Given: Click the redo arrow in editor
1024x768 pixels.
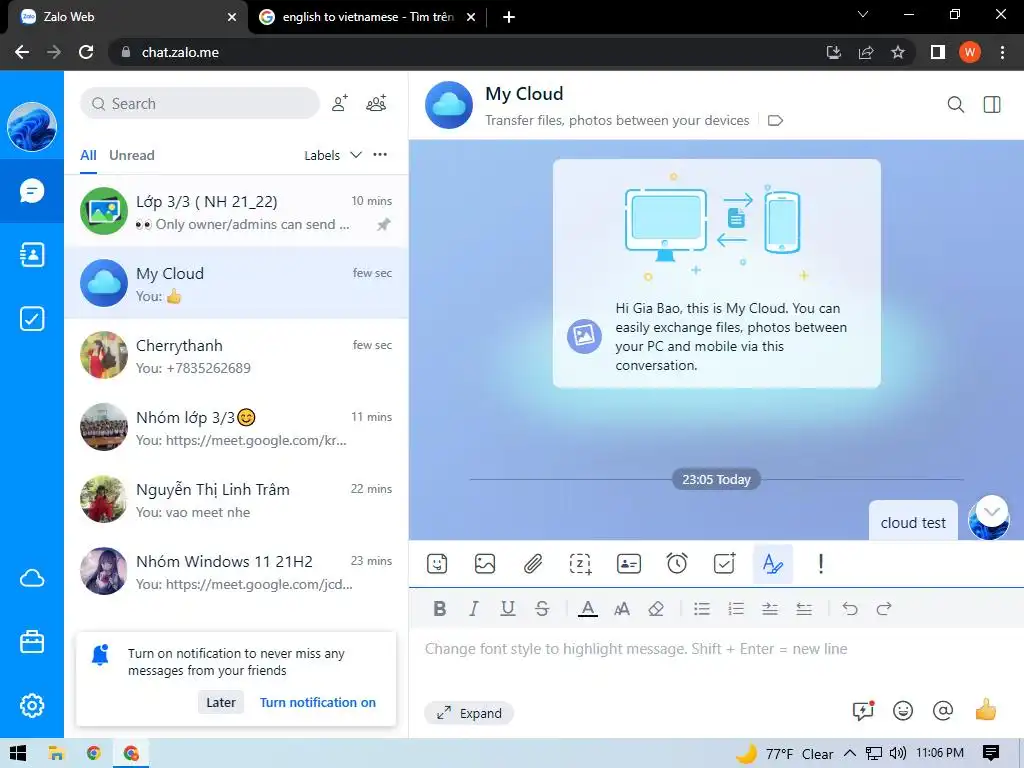Looking at the screenshot, I should click(x=884, y=609).
